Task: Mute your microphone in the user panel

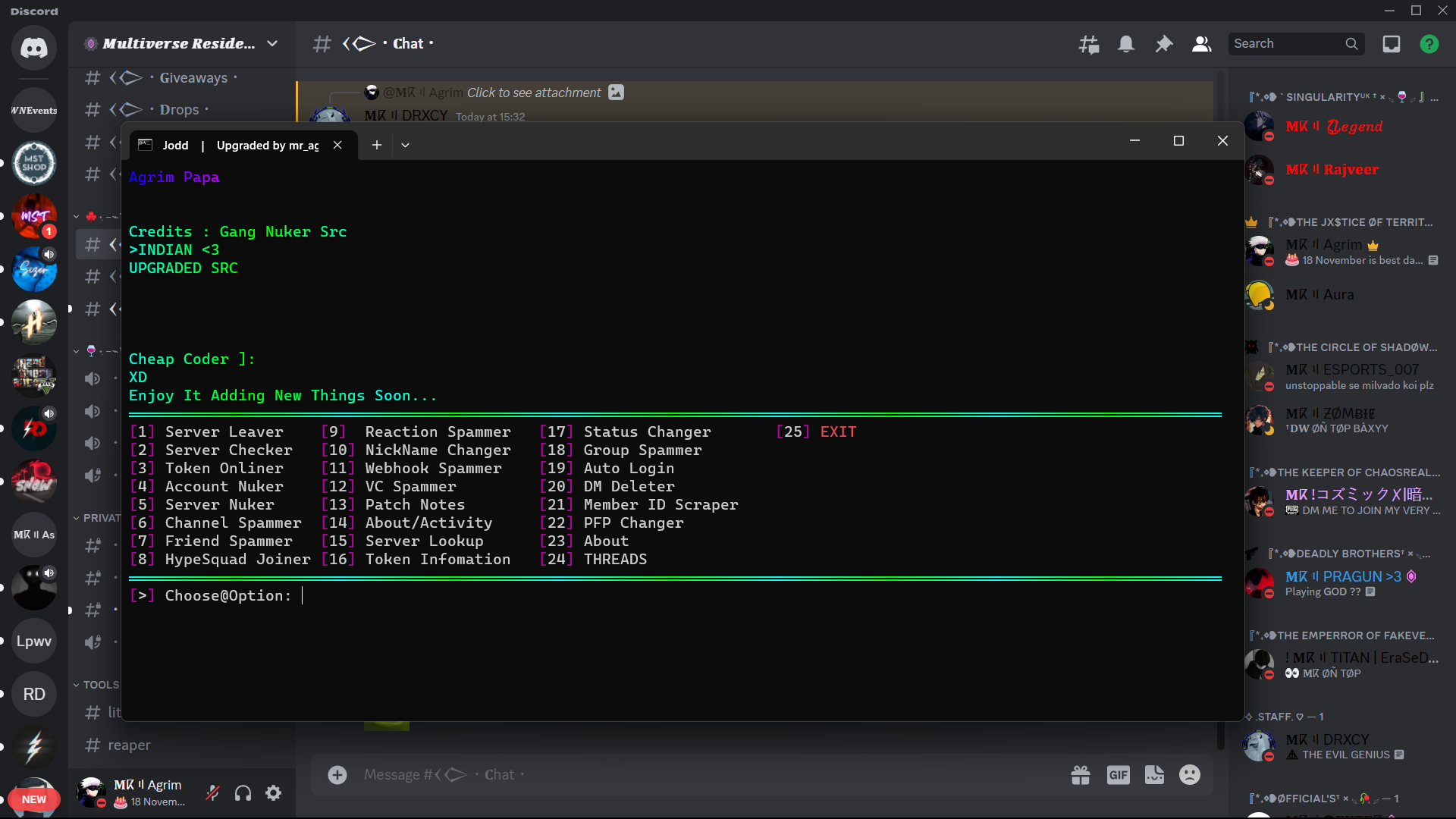Action: (212, 792)
